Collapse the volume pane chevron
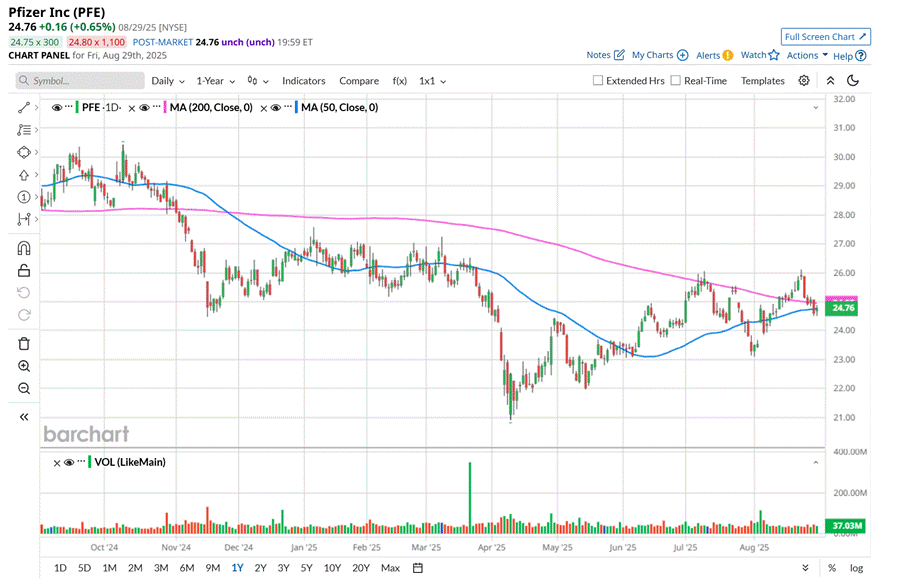The image size is (903, 584). (815, 462)
